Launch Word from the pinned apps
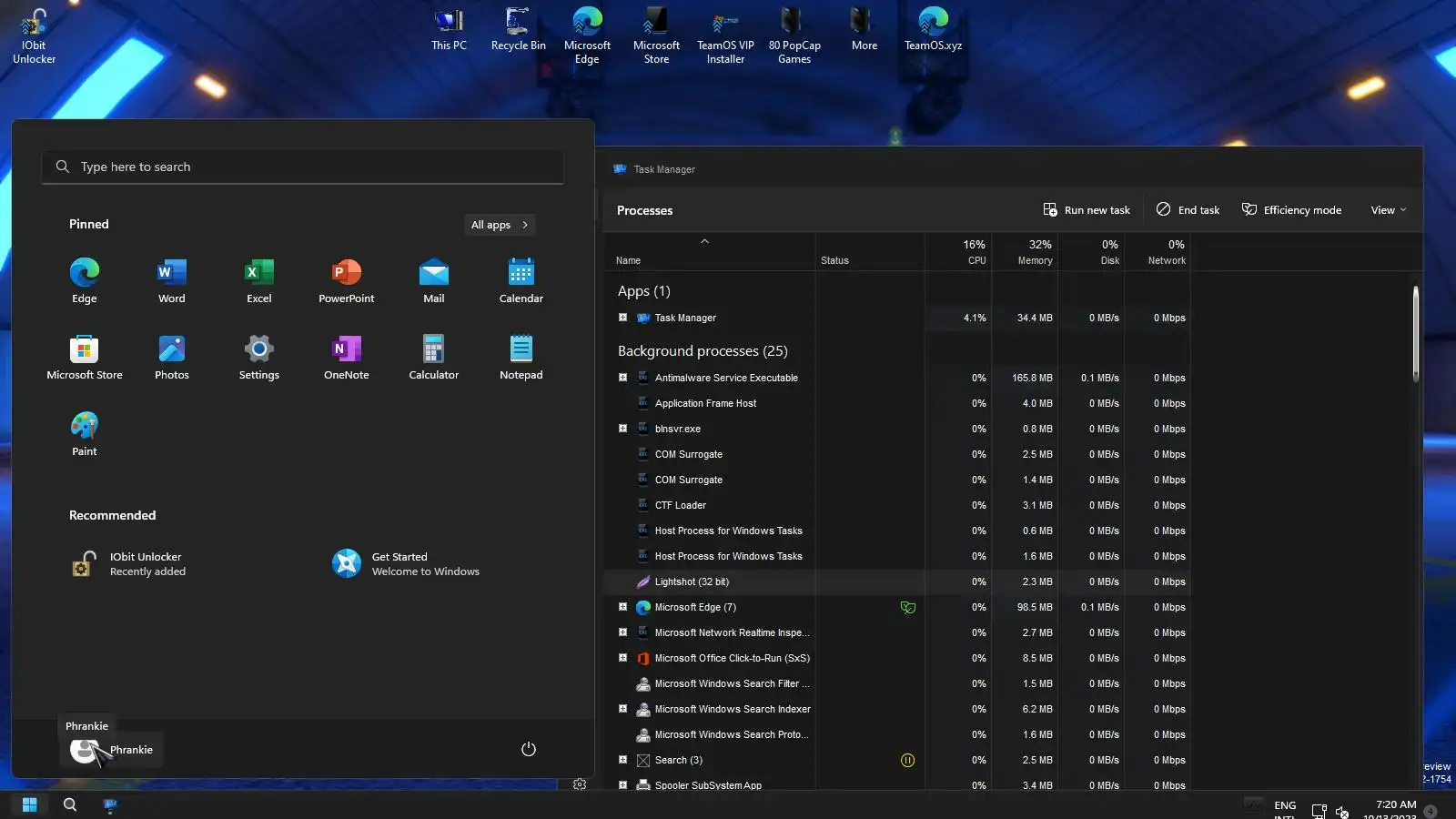Image resolution: width=1456 pixels, height=819 pixels. click(172, 281)
